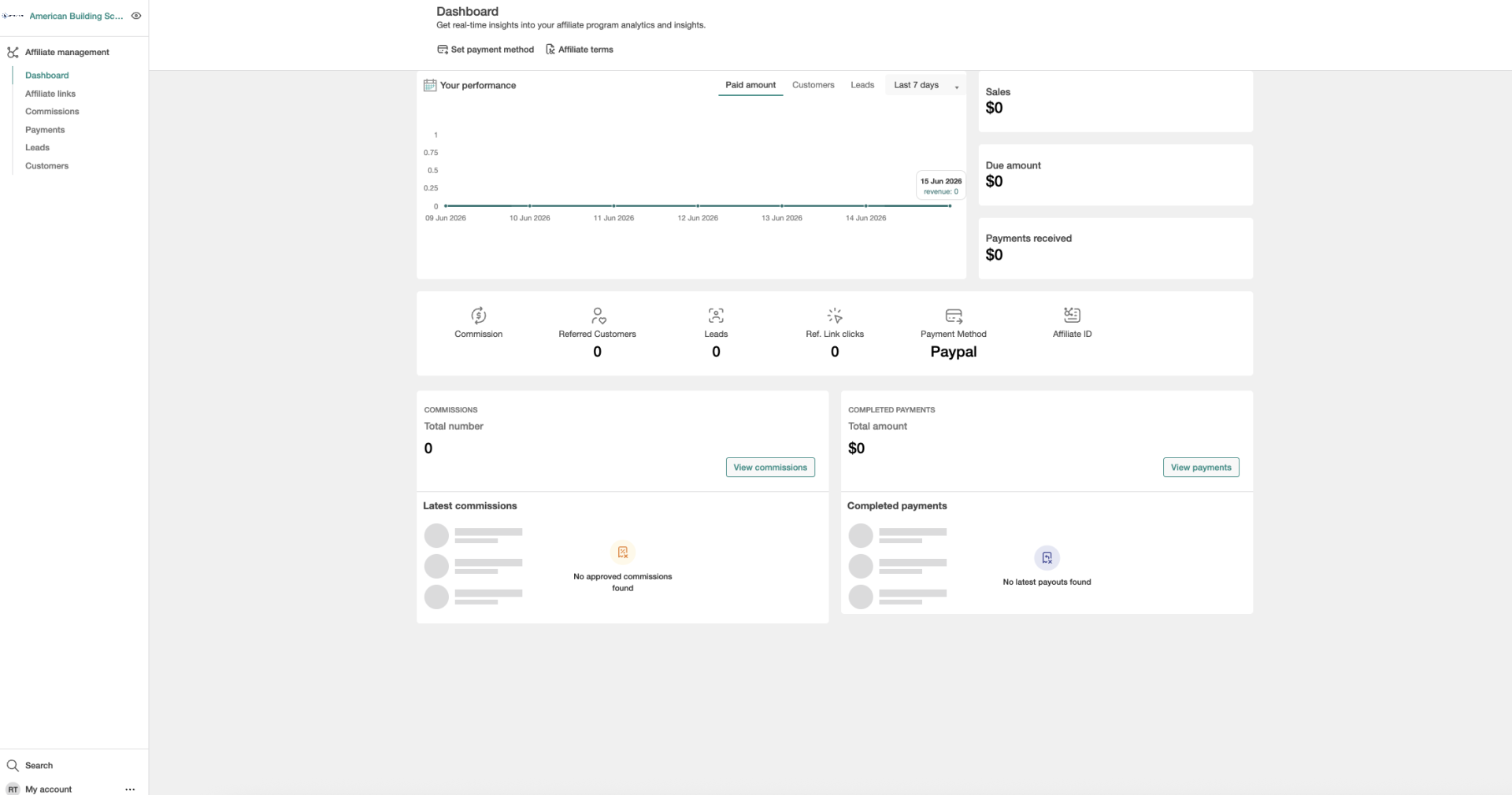Click the Set payment method card icon
The width and height of the screenshot is (1512, 795).
(x=443, y=50)
